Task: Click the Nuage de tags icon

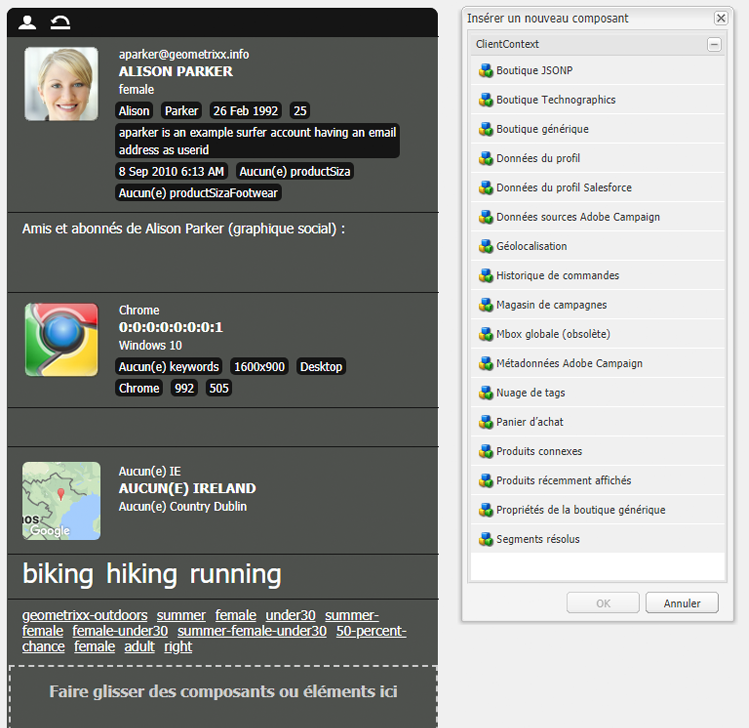Action: coord(486,393)
